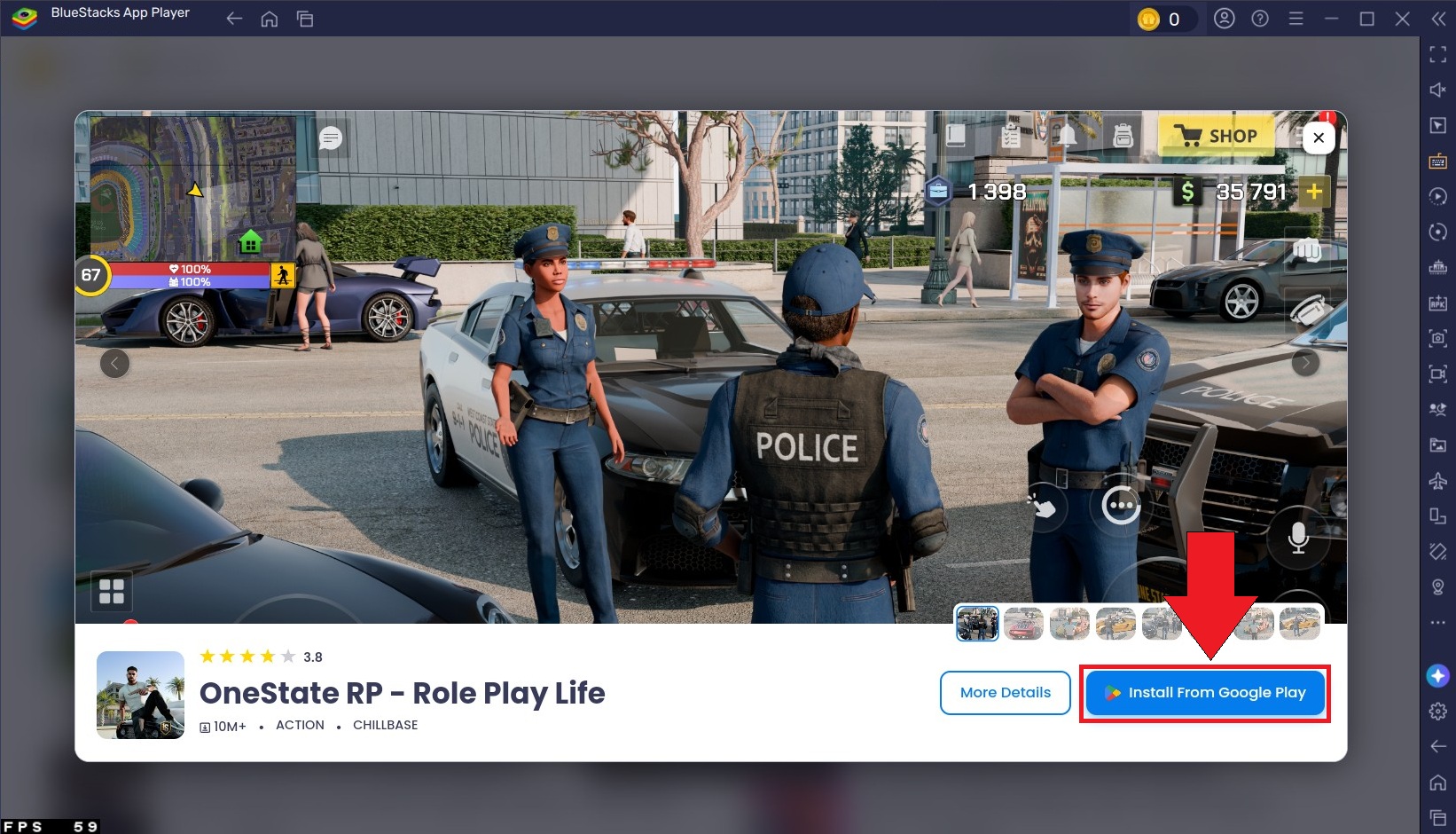Viewport: 1456px width, 834px height.
Task: Click the BlueStacks logo in title bar
Action: coord(24,18)
